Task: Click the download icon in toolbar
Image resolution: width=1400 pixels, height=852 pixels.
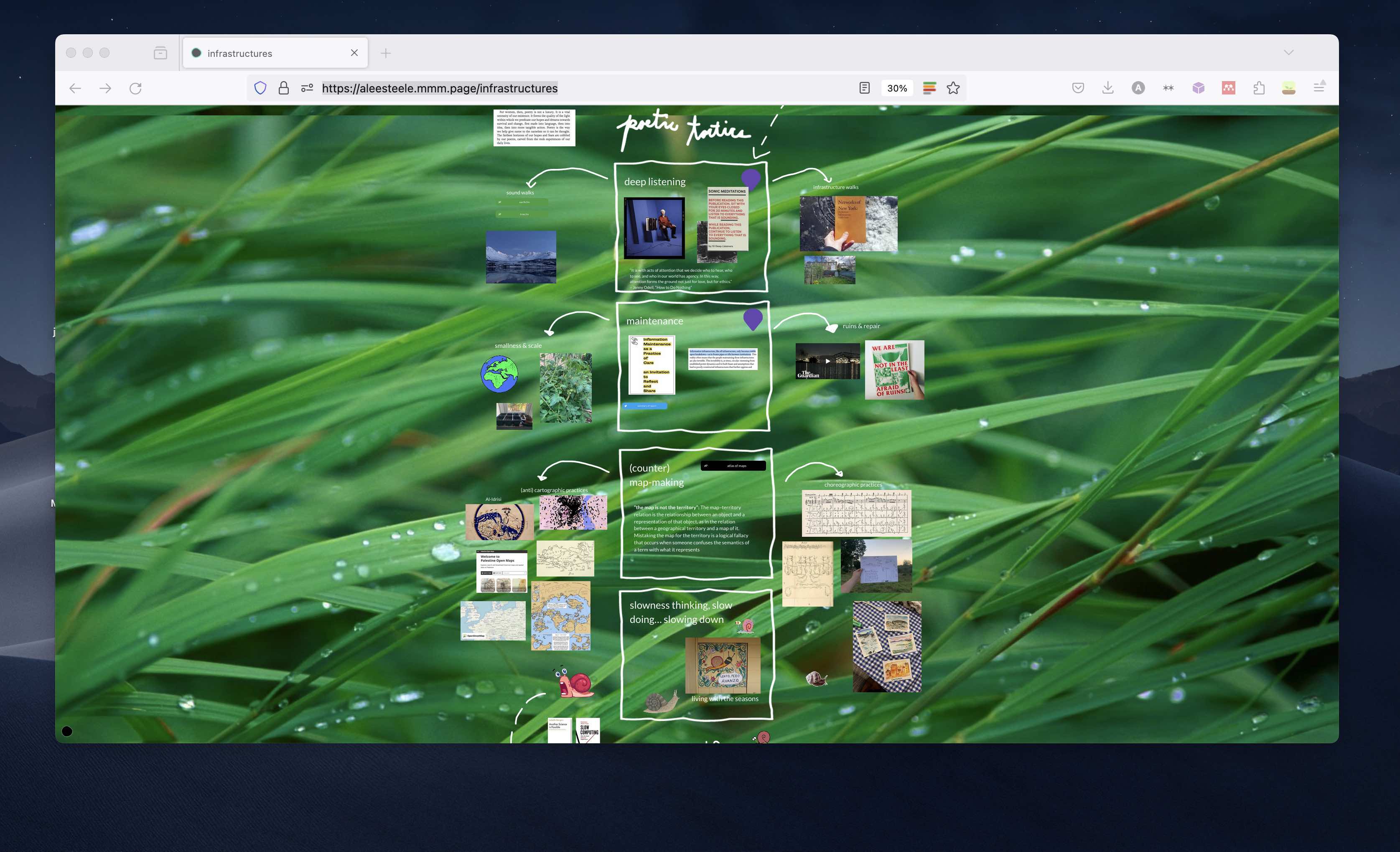Action: tap(1108, 88)
